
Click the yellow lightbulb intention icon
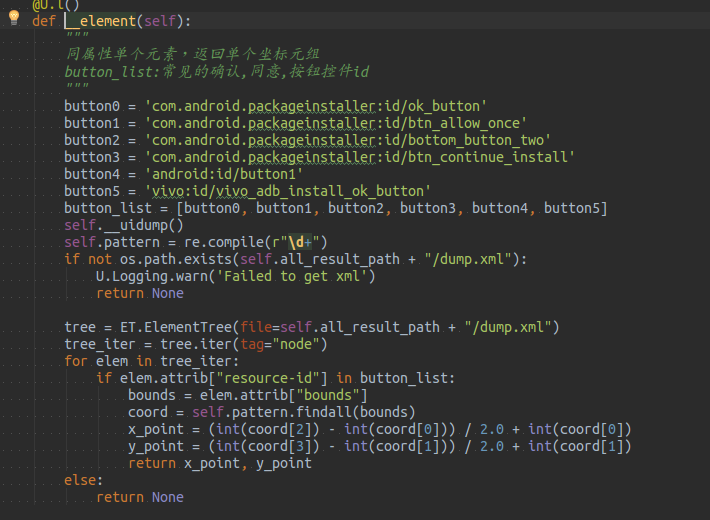(14, 19)
